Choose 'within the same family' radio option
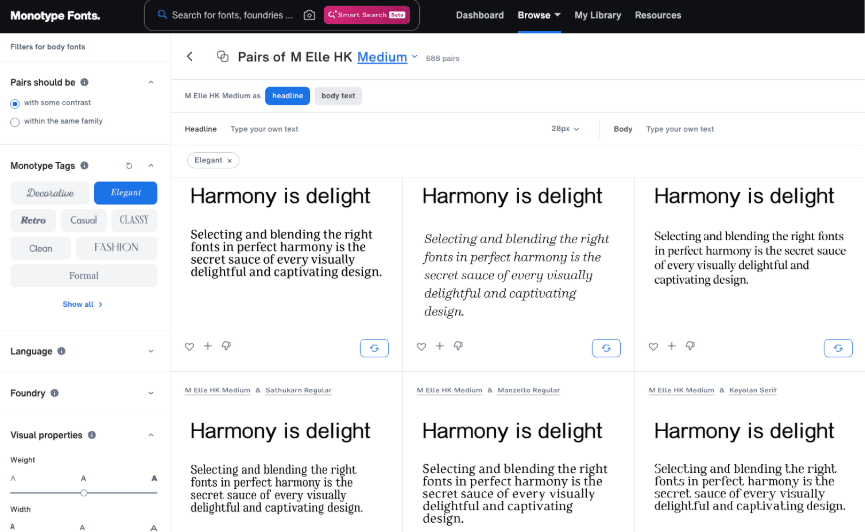865x532 pixels. pos(15,122)
